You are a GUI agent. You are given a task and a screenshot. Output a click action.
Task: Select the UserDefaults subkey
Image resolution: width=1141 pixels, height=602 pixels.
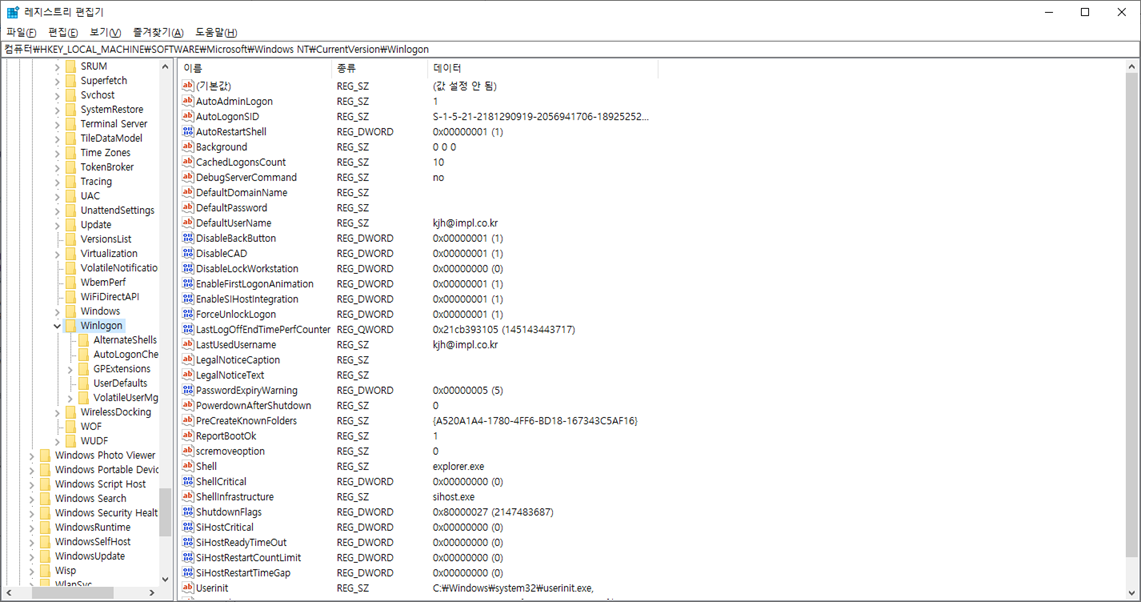(120, 384)
